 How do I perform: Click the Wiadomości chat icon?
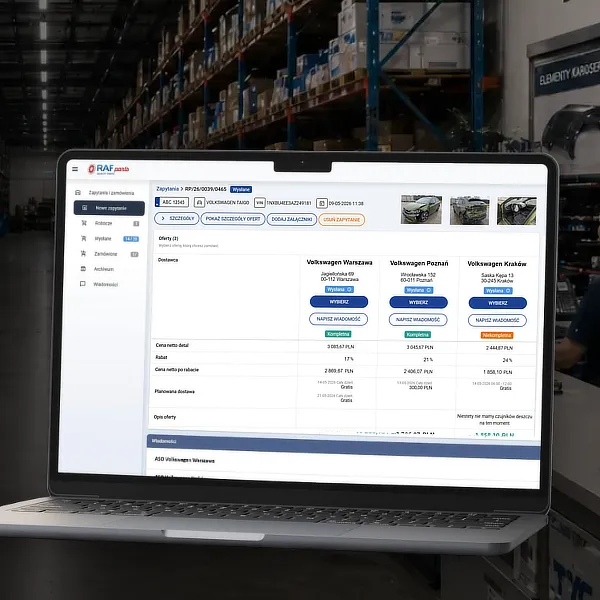click(82, 284)
